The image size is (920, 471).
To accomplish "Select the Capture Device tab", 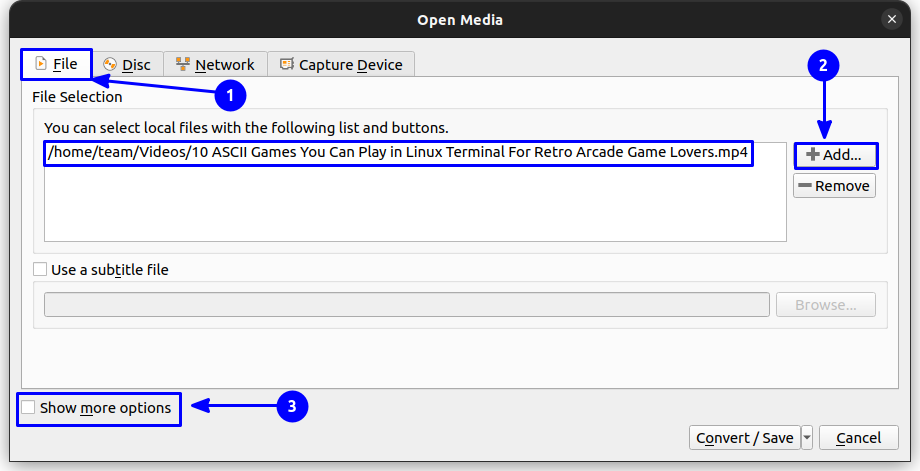I will click(341, 64).
